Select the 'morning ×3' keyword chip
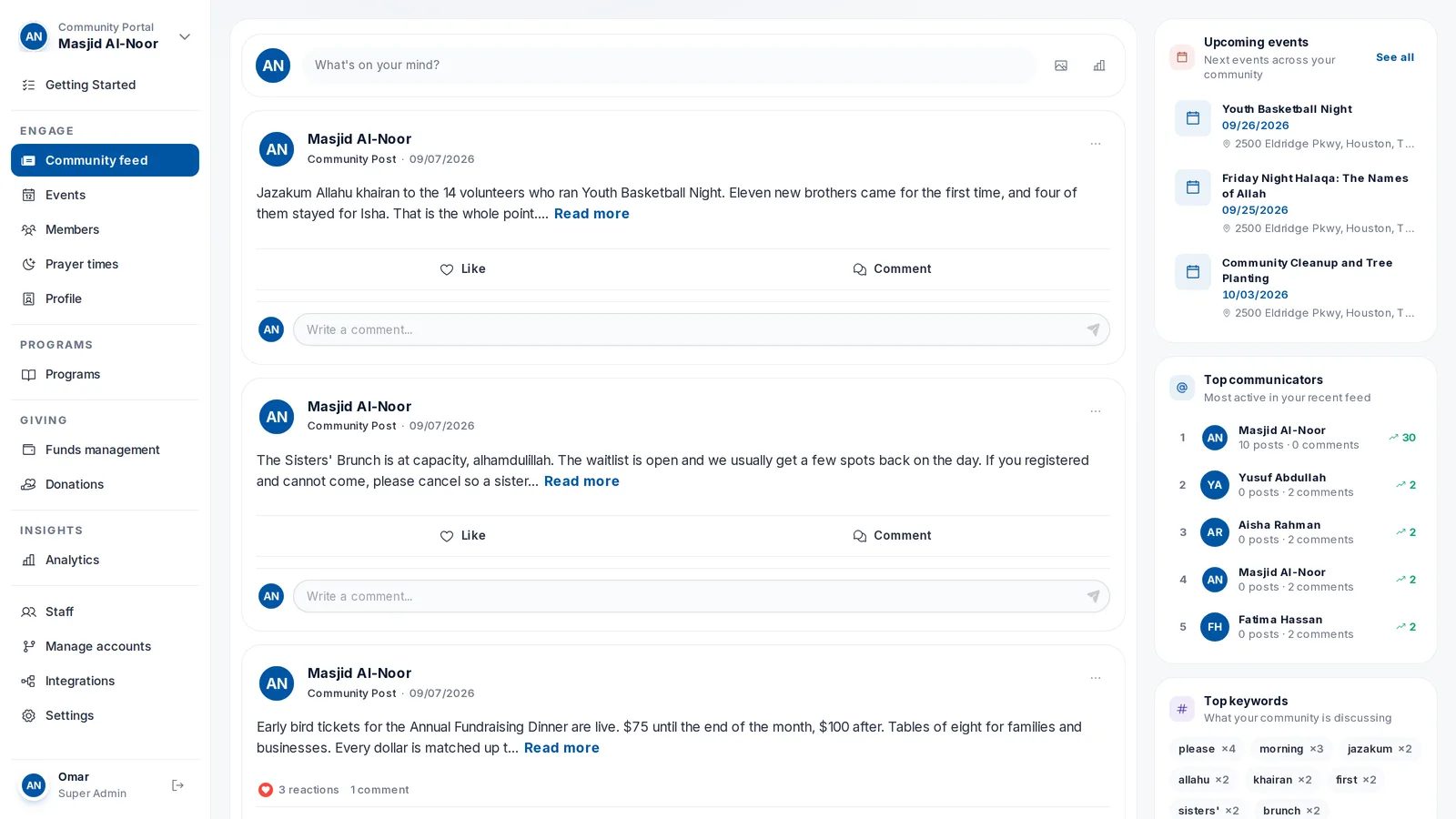The width and height of the screenshot is (1456, 819). click(x=1291, y=749)
